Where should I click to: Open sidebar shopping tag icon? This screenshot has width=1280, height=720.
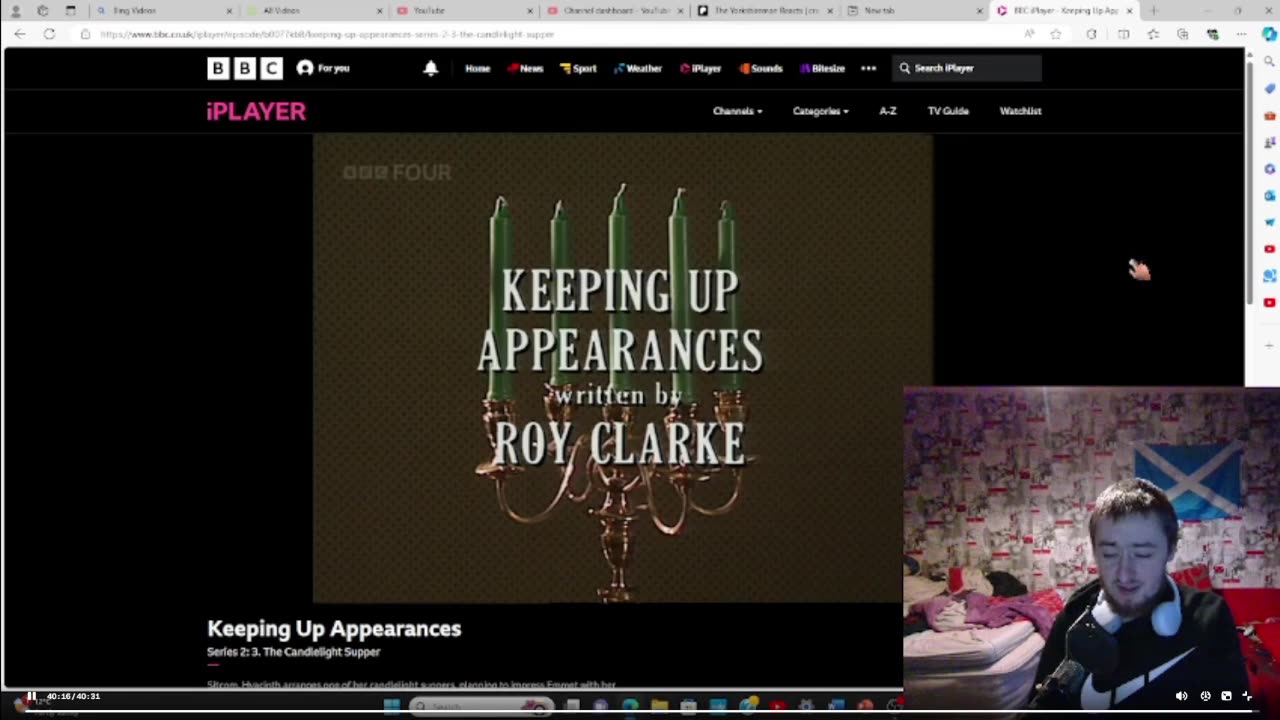(1269, 88)
